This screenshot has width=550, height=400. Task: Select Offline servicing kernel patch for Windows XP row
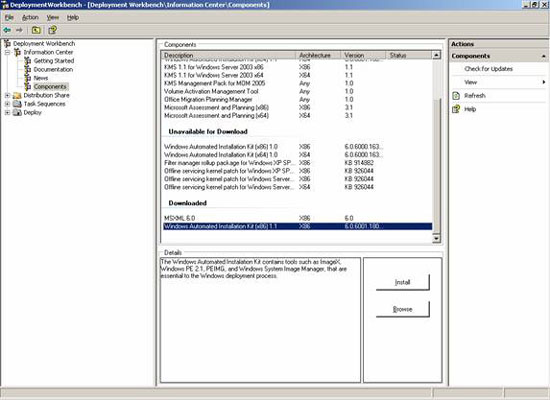pos(297,171)
